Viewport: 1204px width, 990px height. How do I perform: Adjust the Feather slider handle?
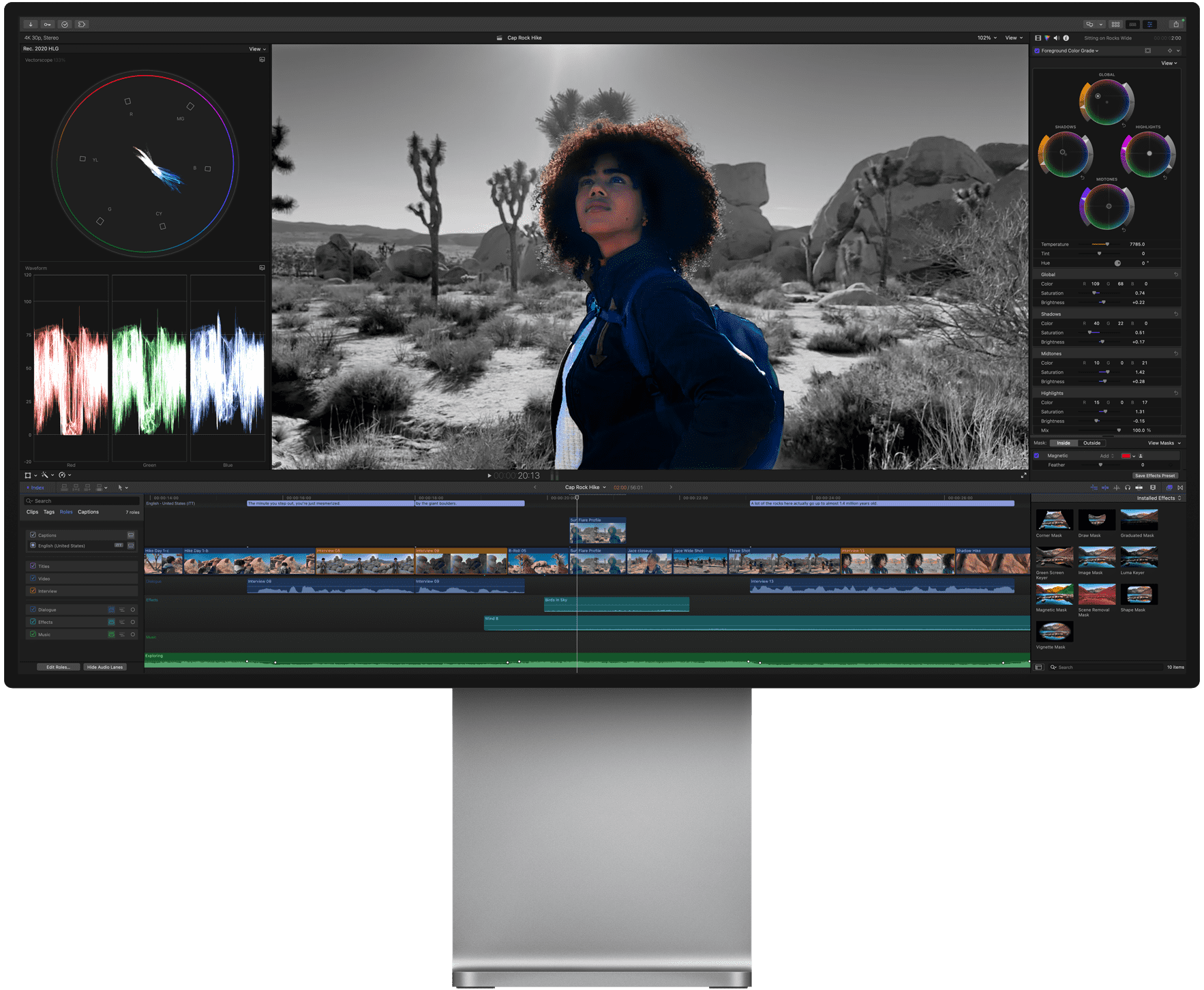[1100, 465]
